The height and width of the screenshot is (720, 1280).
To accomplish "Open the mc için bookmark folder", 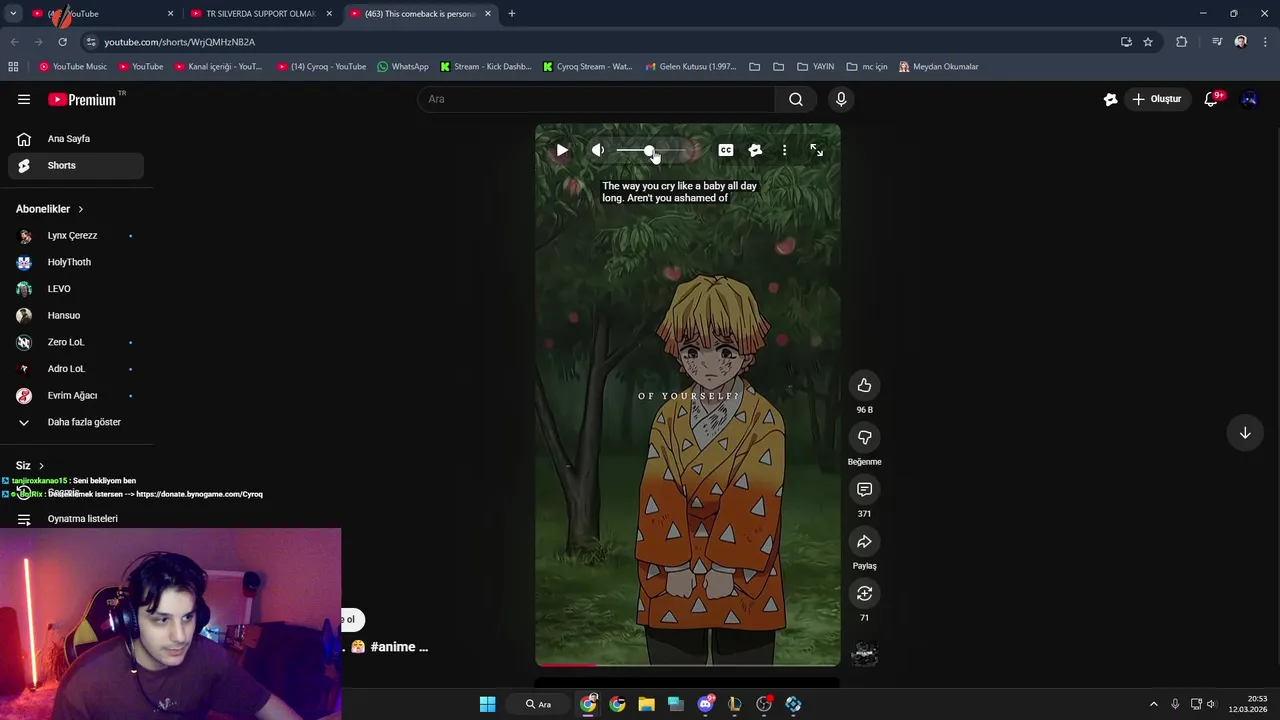I will click(867, 67).
